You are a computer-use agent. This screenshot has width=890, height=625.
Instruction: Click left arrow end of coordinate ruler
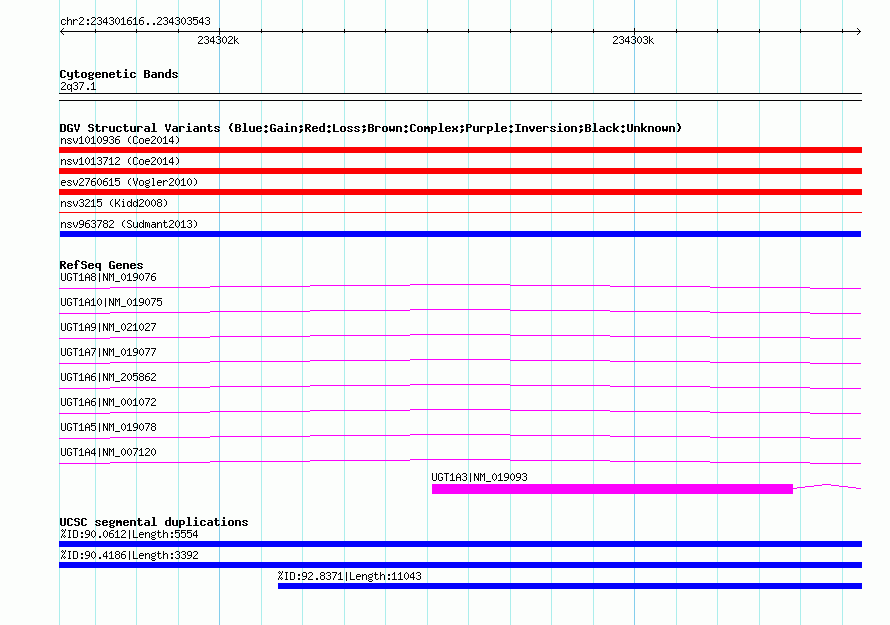click(62, 31)
